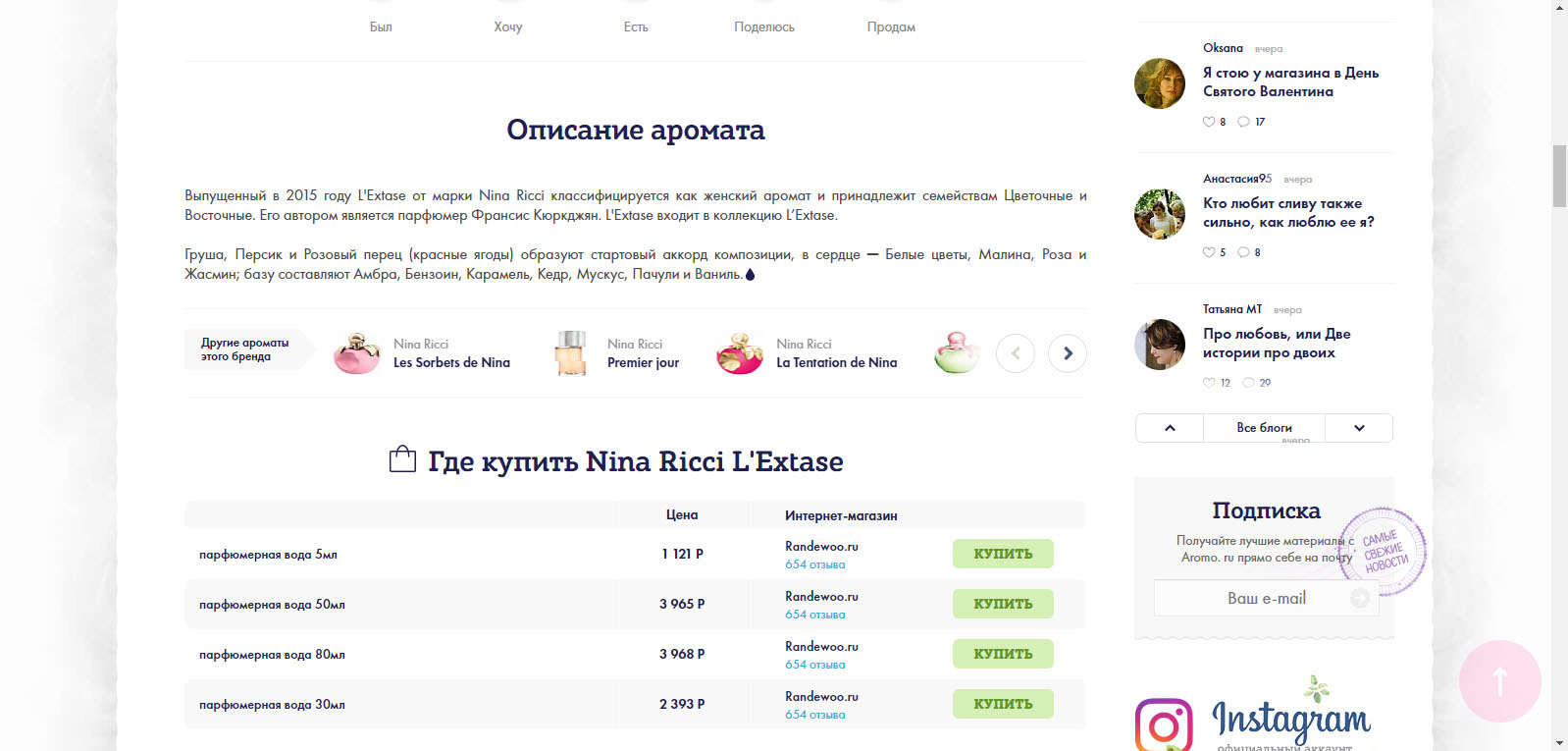Click the Цена column header
1568x751 pixels.
[682, 515]
